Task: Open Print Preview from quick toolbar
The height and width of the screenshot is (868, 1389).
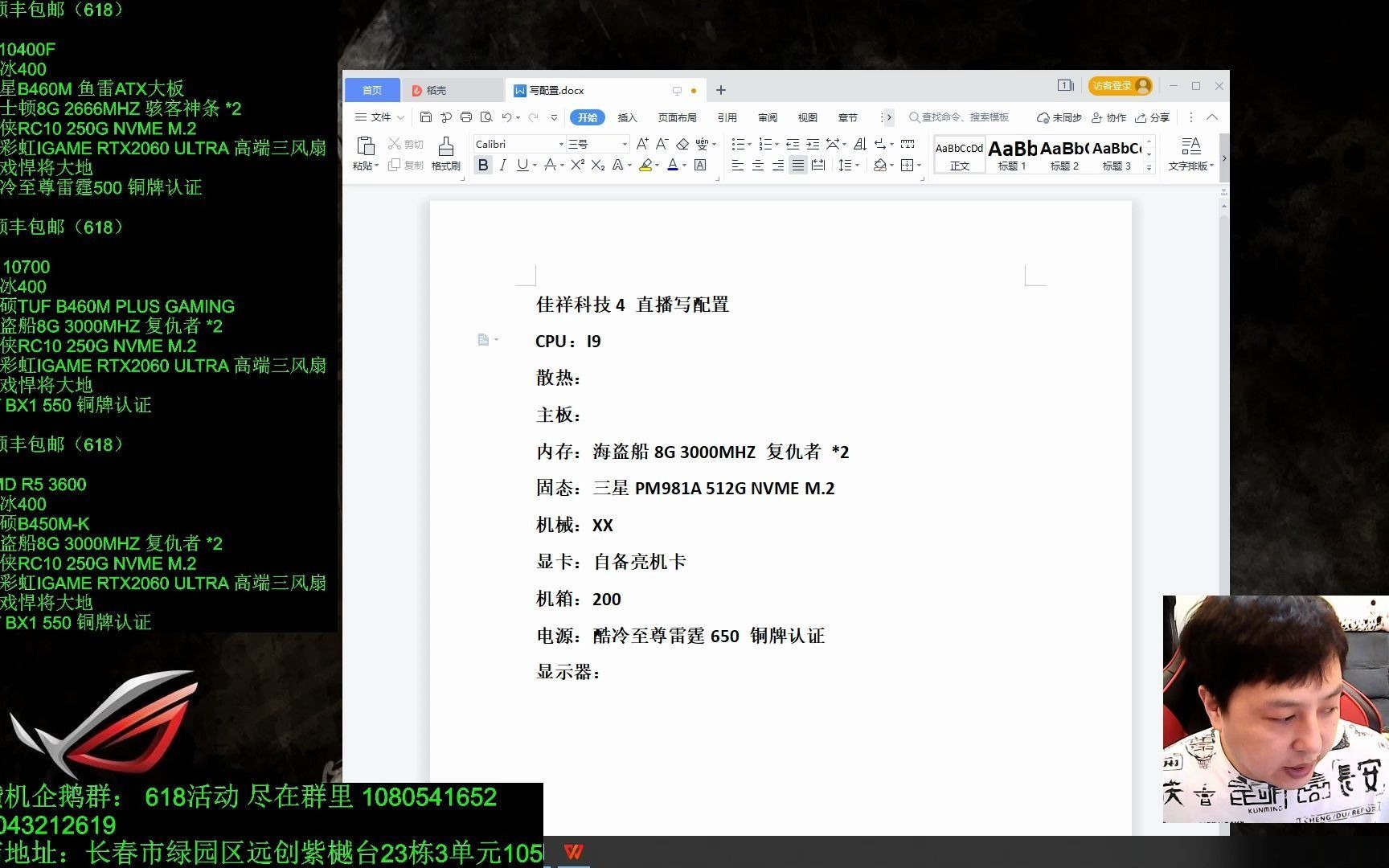Action: pos(486,117)
